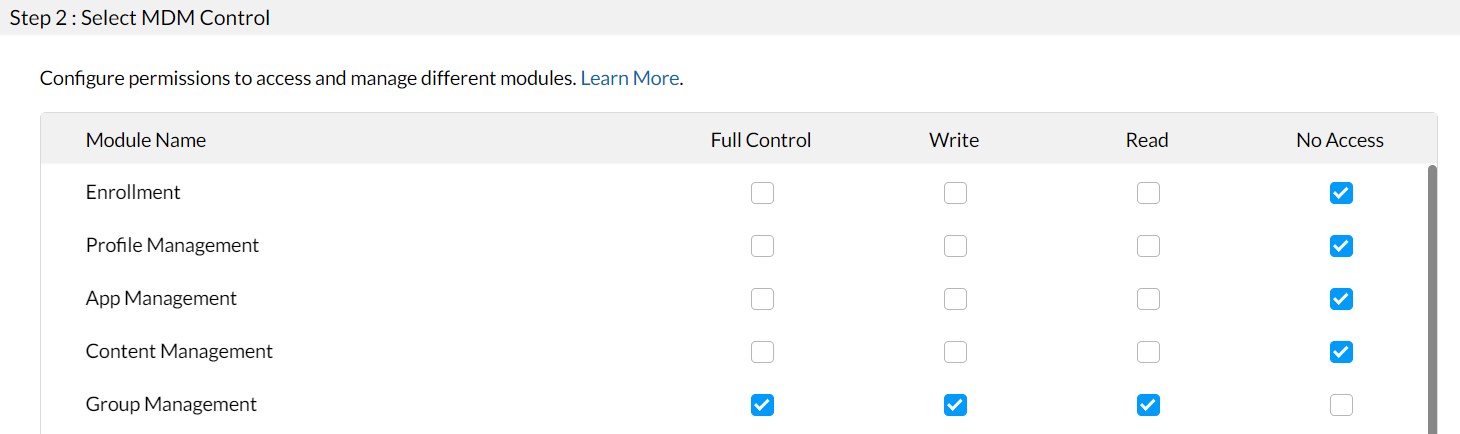Viewport: 1460px width, 434px height.
Task: Check Full Control for Enrollment
Action: tap(762, 193)
